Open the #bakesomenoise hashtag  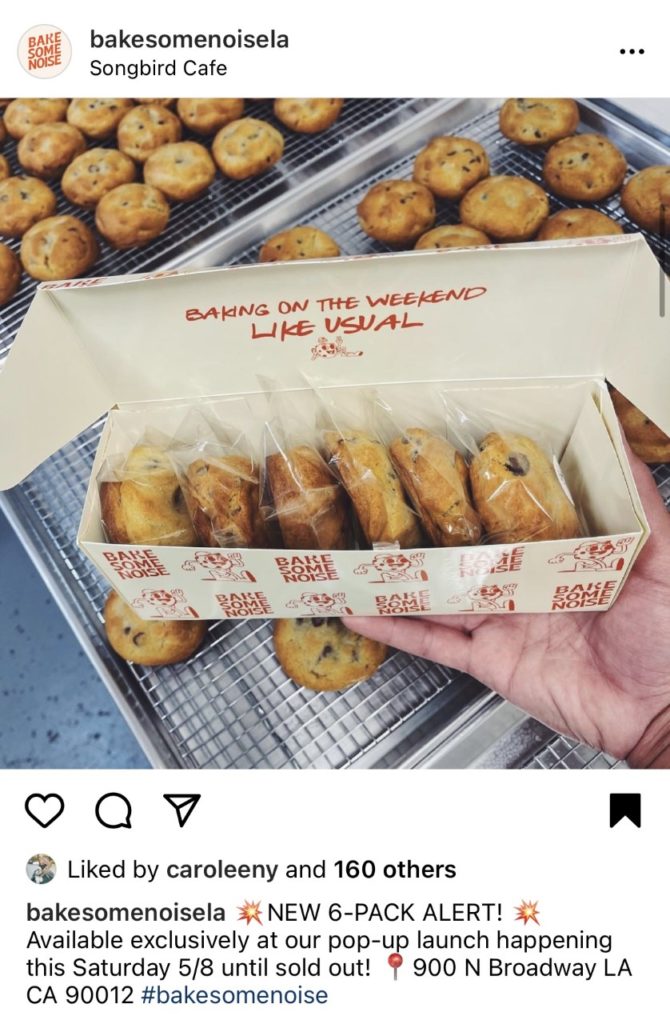pos(234,995)
